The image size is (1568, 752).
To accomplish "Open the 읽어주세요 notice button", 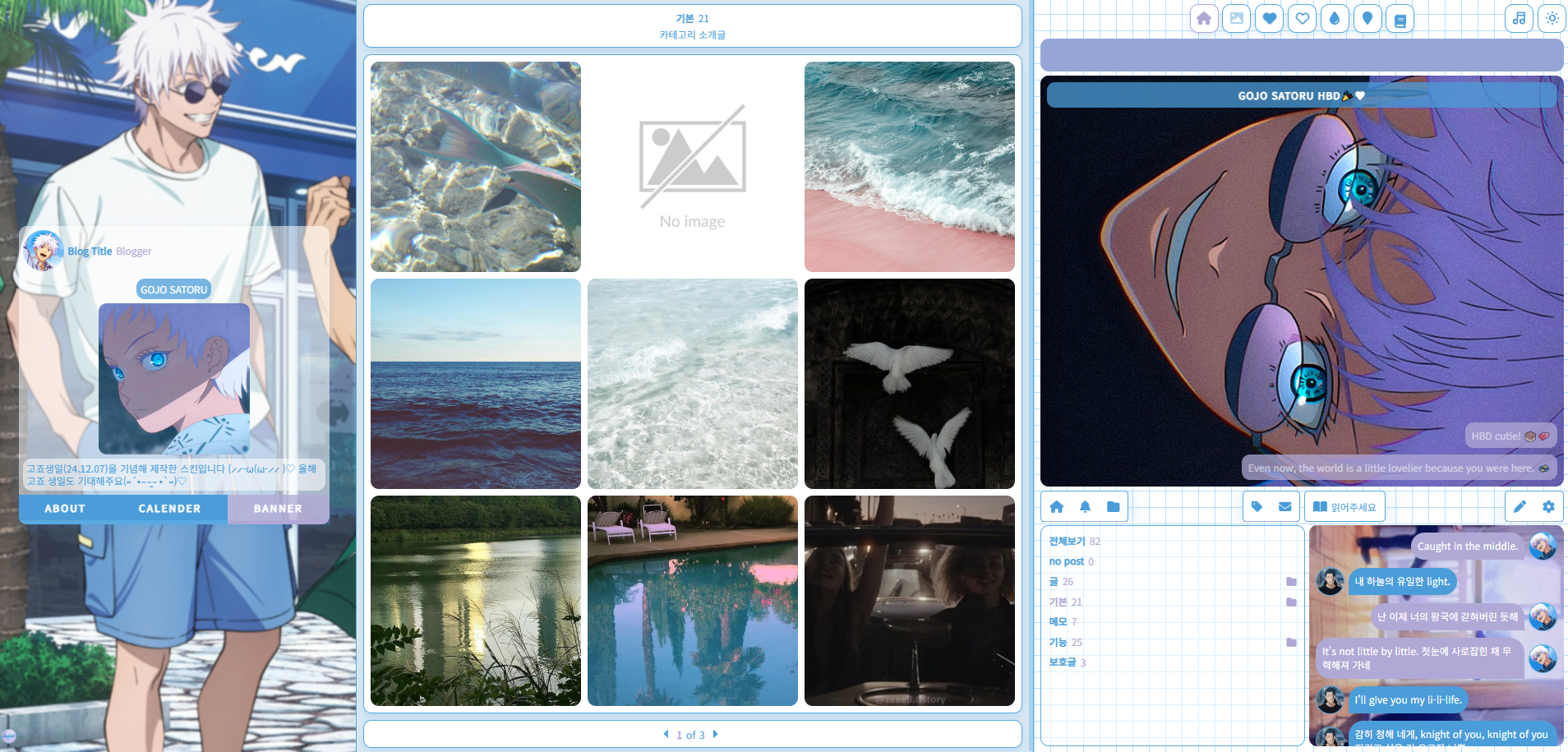I will pyautogui.click(x=1344, y=507).
